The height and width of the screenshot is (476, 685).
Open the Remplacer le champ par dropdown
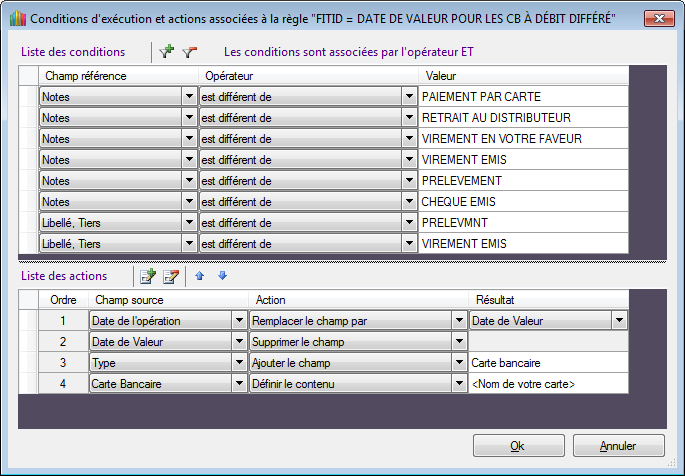[x=459, y=321]
